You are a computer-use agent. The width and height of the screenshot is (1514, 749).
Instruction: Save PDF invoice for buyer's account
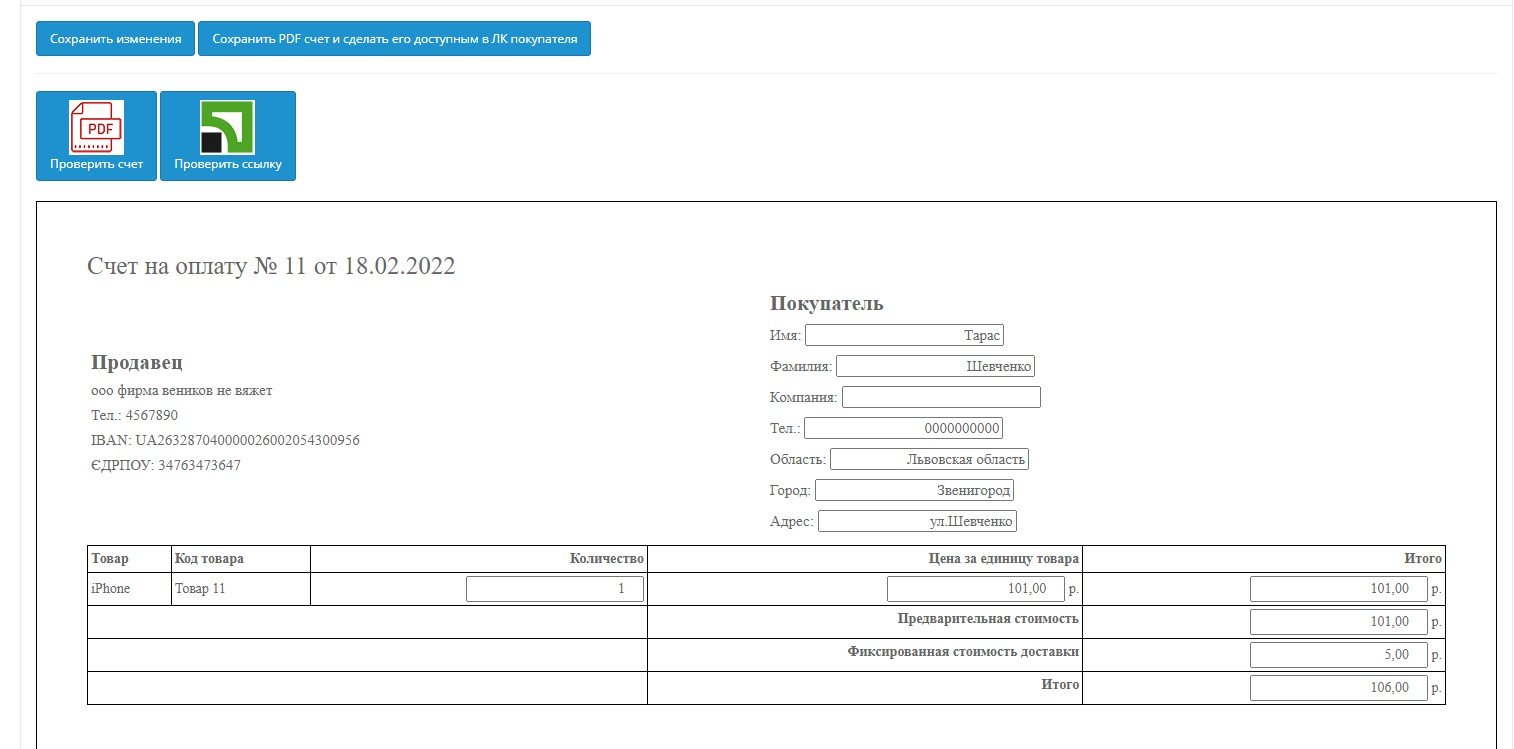[394, 39]
